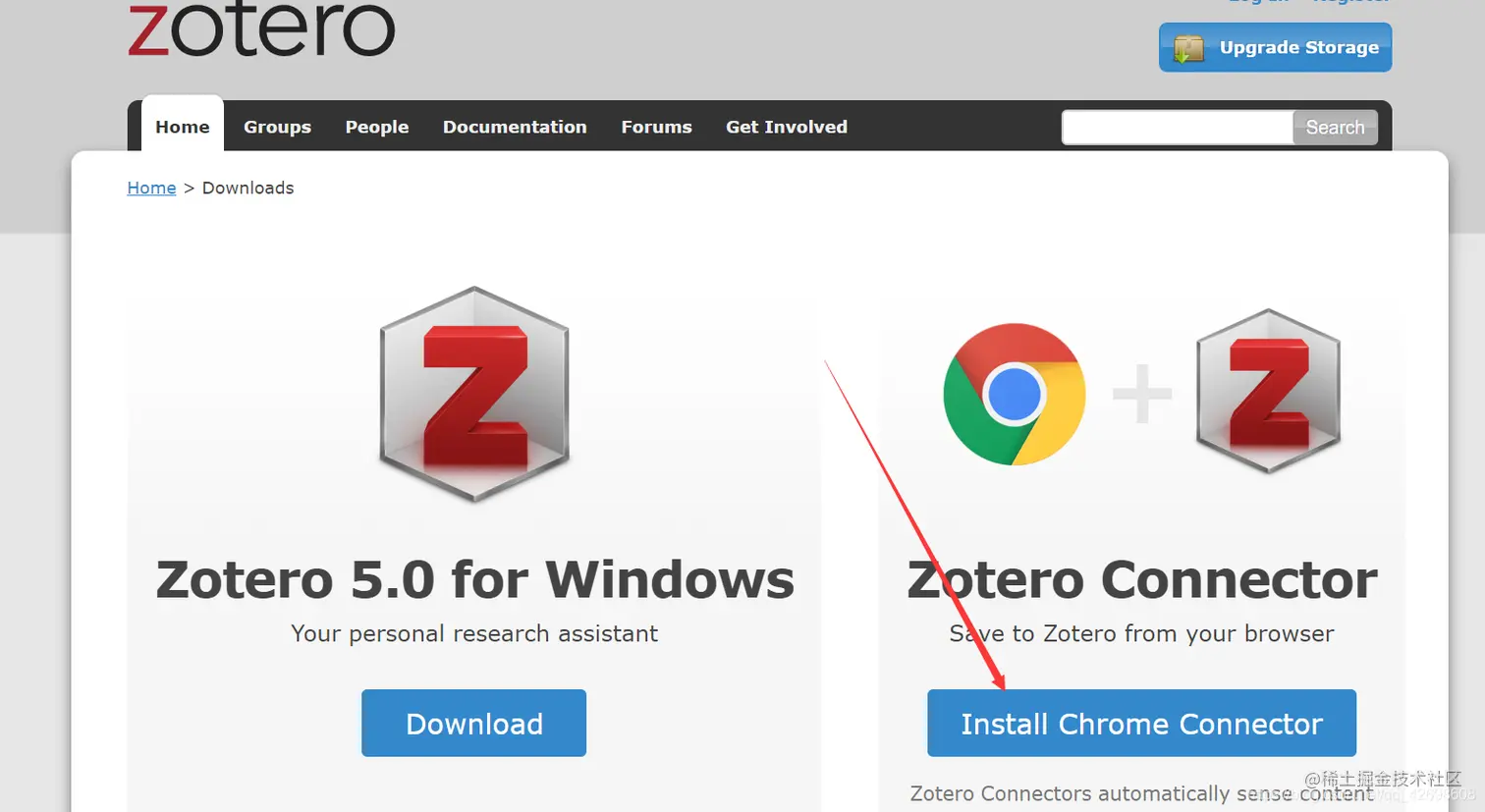Image resolution: width=1485 pixels, height=812 pixels.
Task: Click the Upgrade Storage button
Action: point(1275,47)
